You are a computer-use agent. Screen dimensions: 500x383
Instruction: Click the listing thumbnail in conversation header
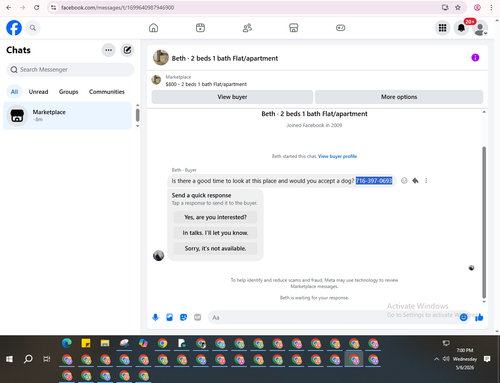click(161, 58)
